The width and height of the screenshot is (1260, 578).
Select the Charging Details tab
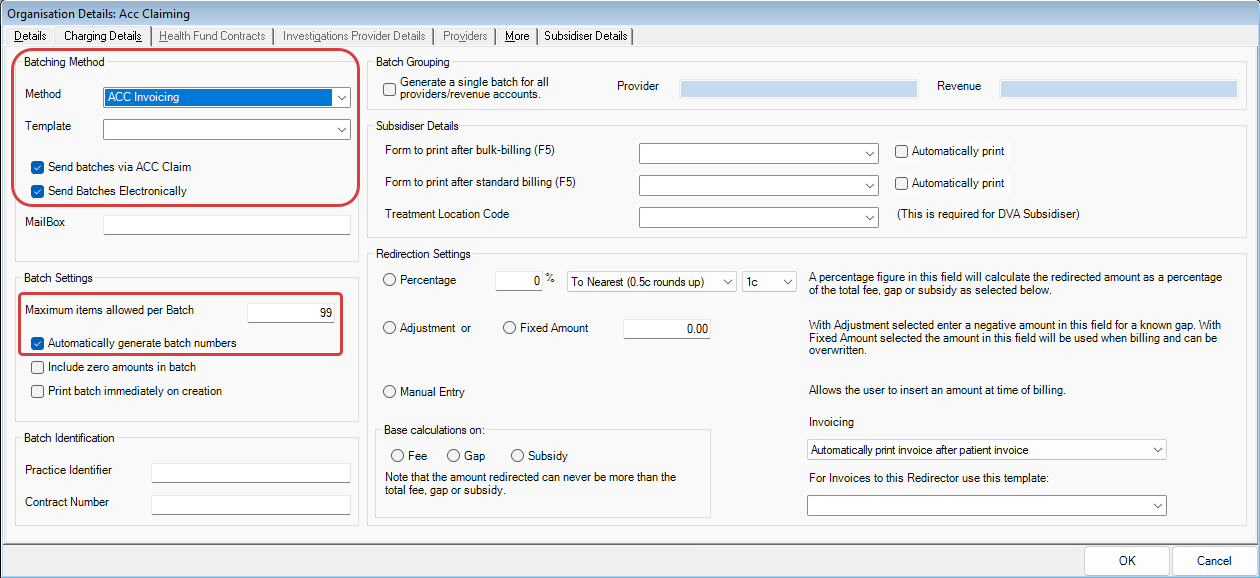(103, 36)
